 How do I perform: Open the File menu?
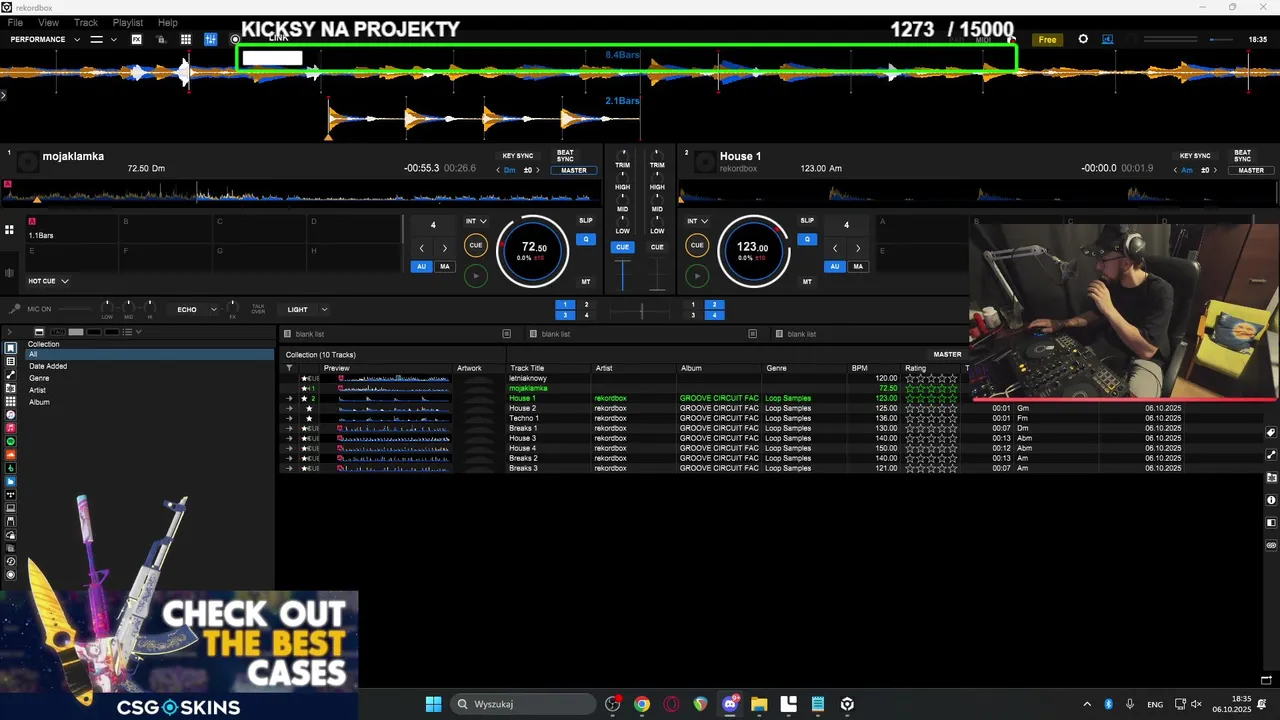(15, 22)
